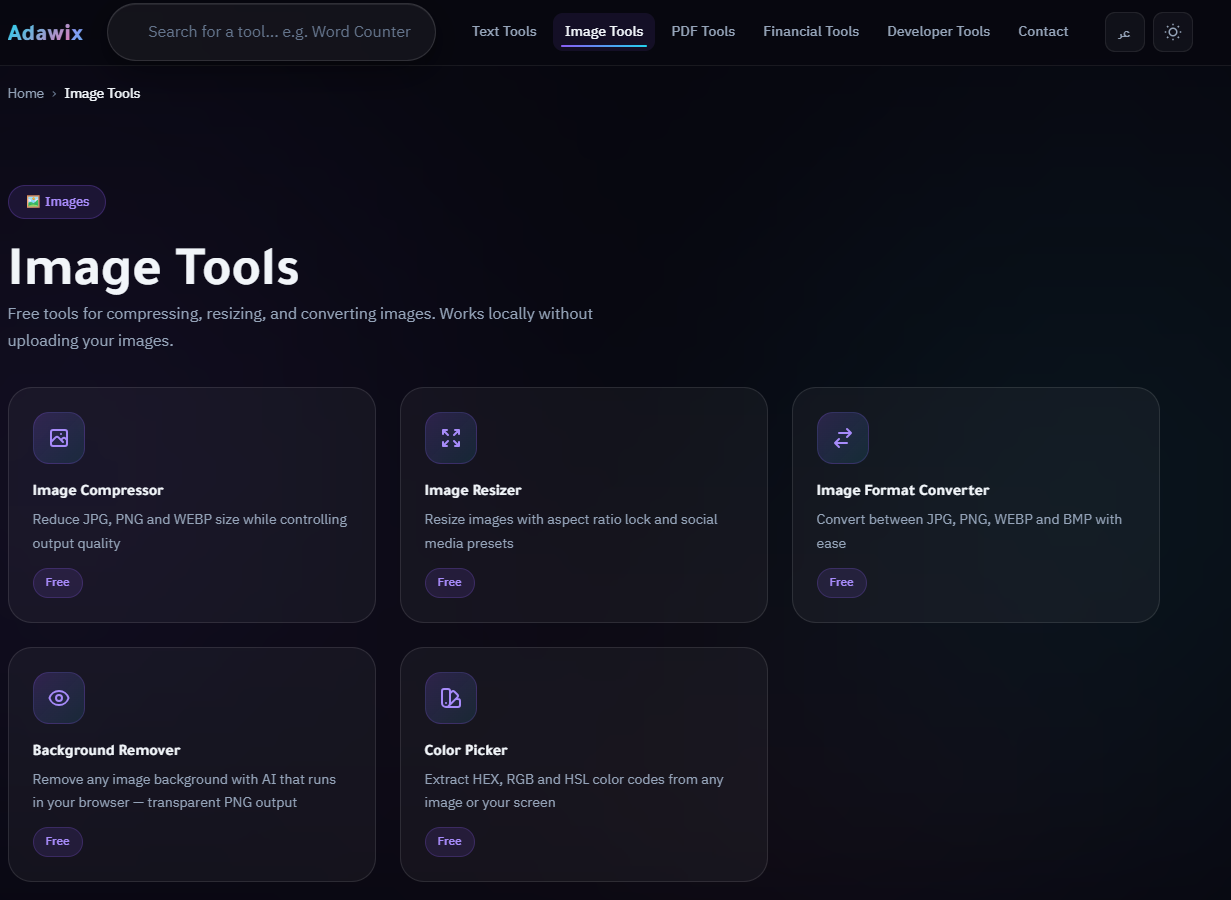This screenshot has height=900, width=1231.
Task: Click the Image Format Converter swap-arrows icon
Action: [x=843, y=438]
